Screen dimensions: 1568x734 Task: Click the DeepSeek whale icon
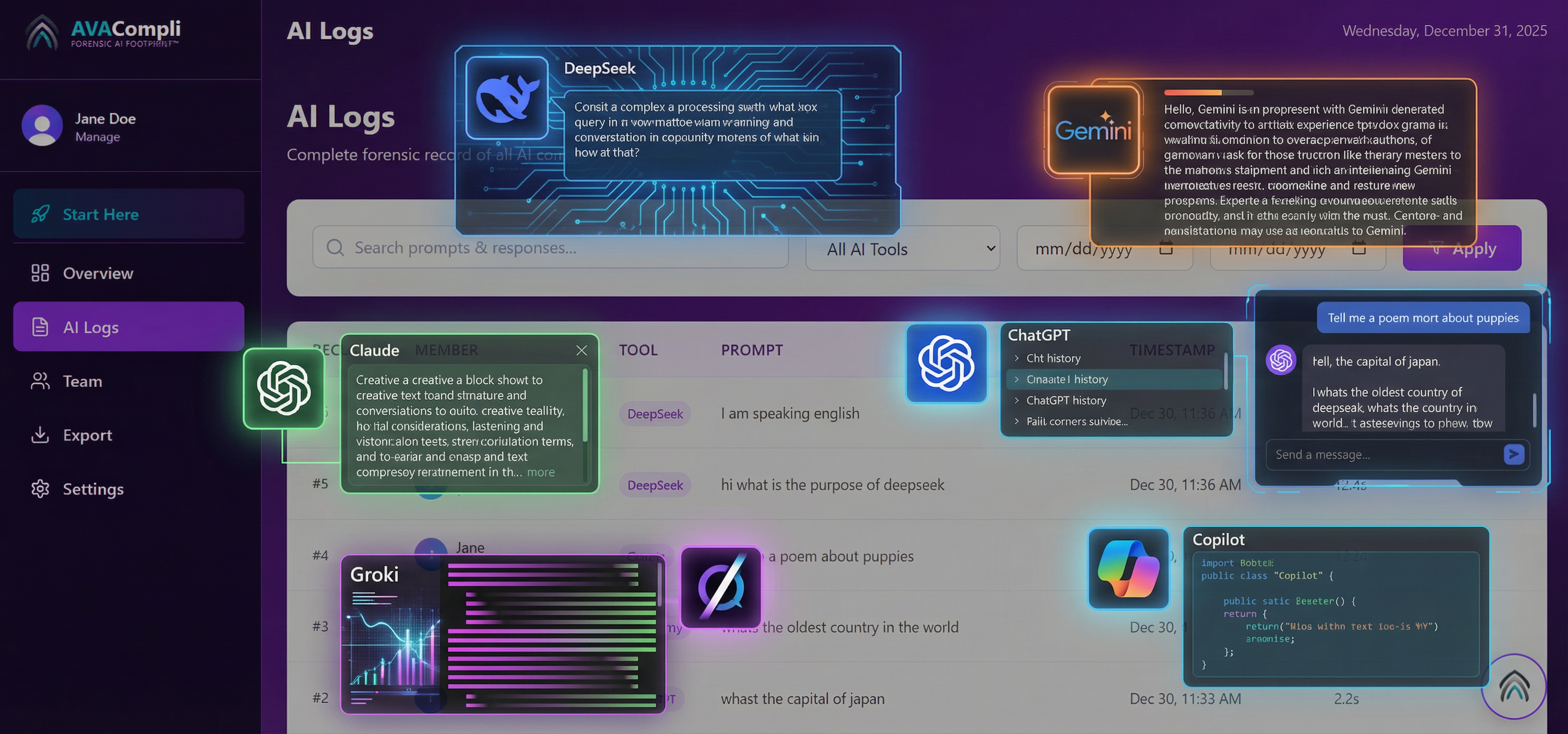[x=507, y=97]
